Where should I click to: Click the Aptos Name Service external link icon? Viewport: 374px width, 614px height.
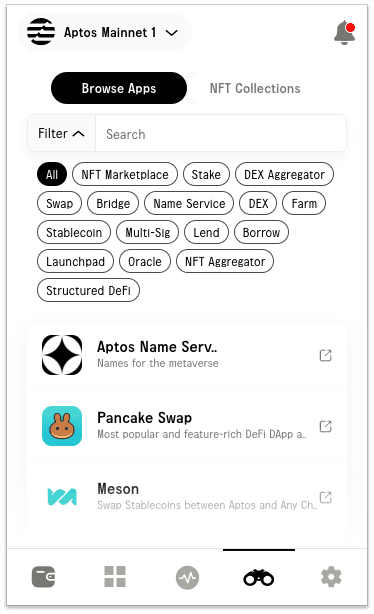coord(325,356)
